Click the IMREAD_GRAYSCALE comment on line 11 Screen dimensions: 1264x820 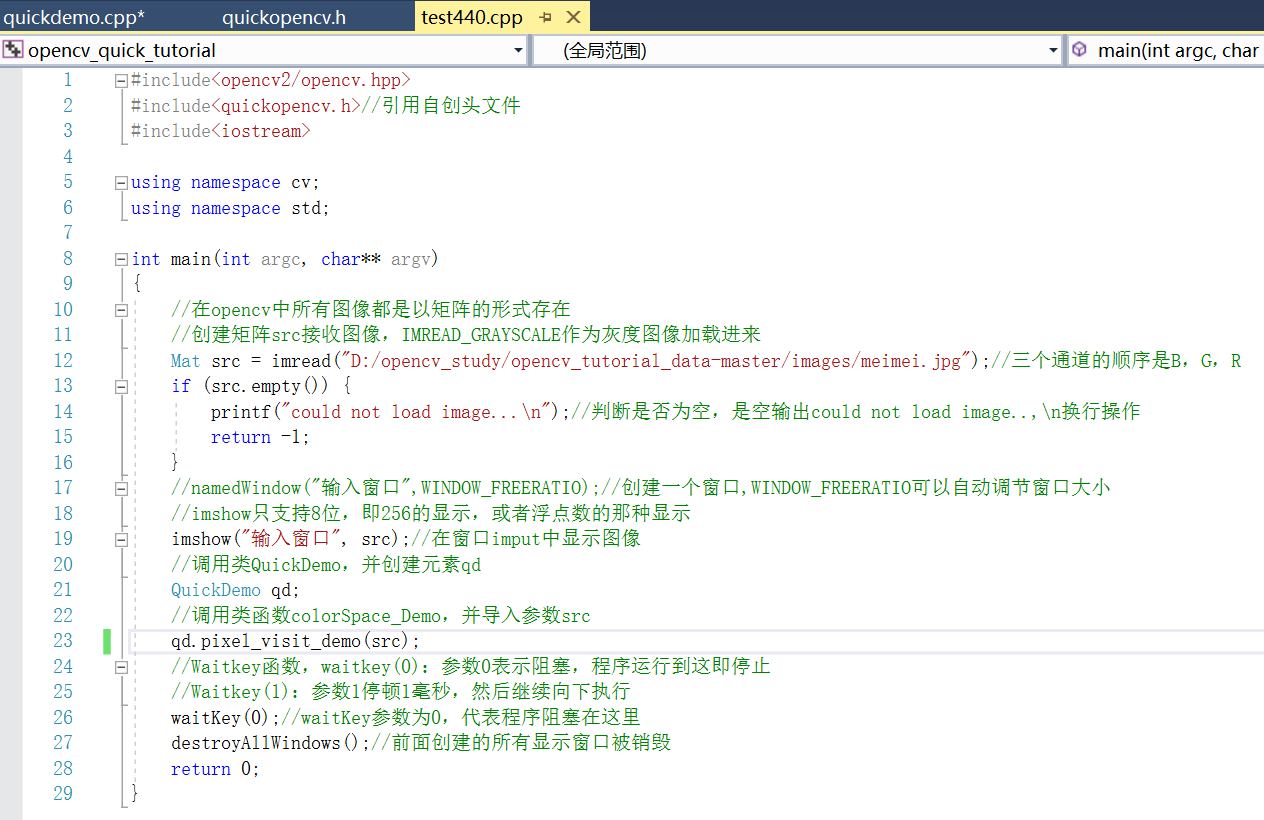tap(466, 335)
